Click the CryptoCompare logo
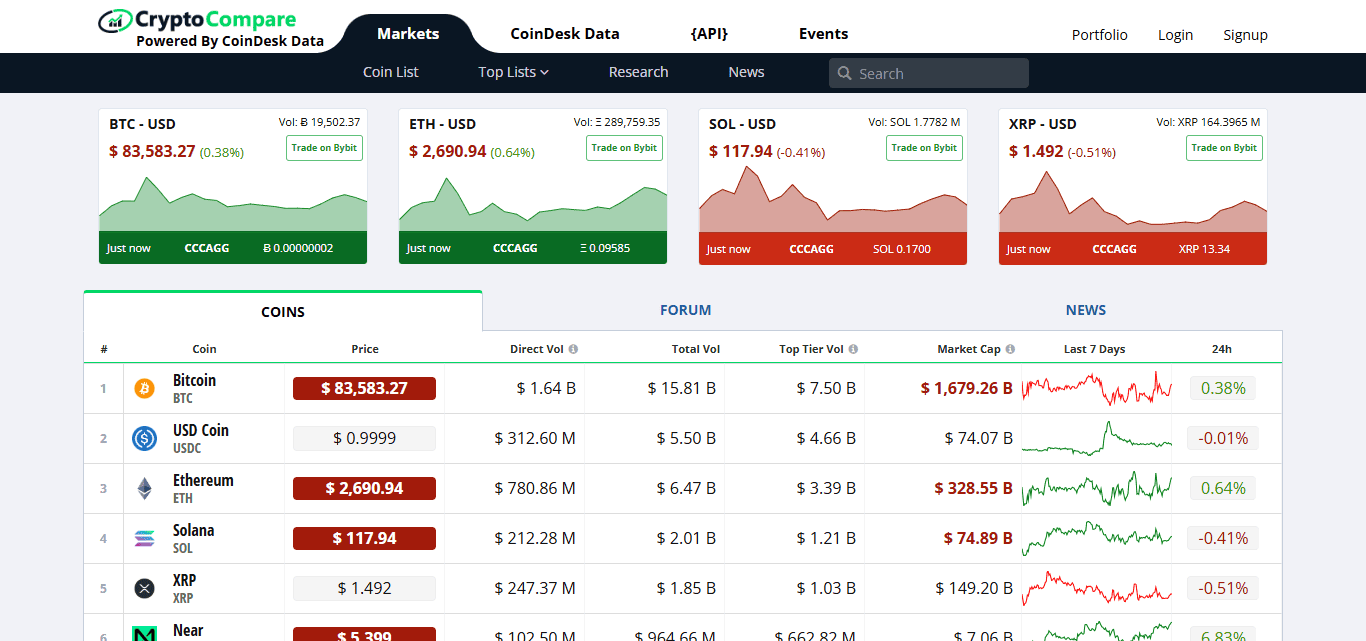The height and width of the screenshot is (641, 1366). 210,28
